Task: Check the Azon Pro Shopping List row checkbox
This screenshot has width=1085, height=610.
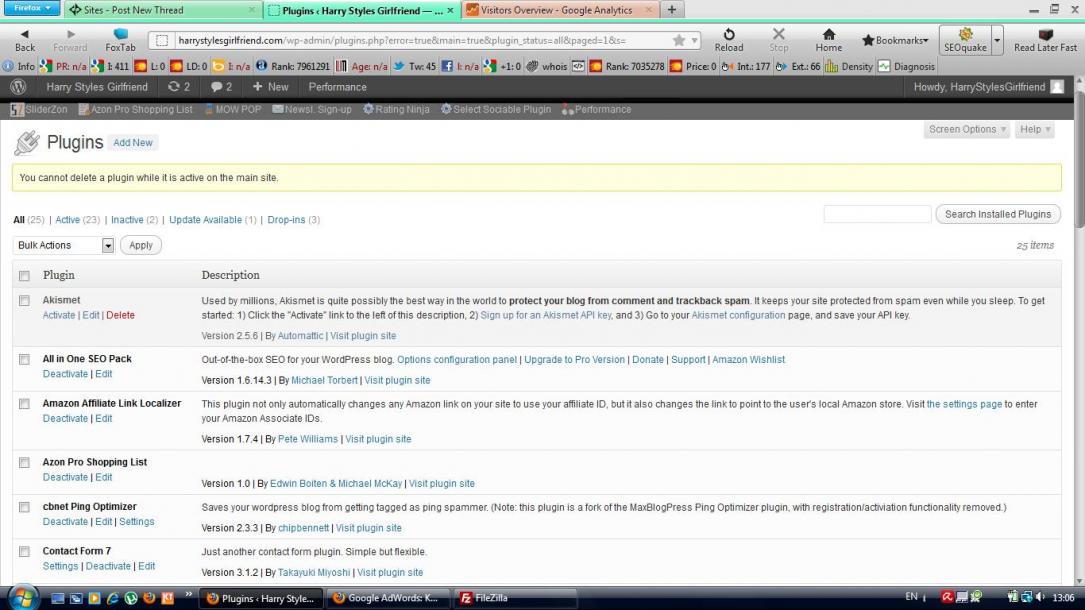Action: 24,463
